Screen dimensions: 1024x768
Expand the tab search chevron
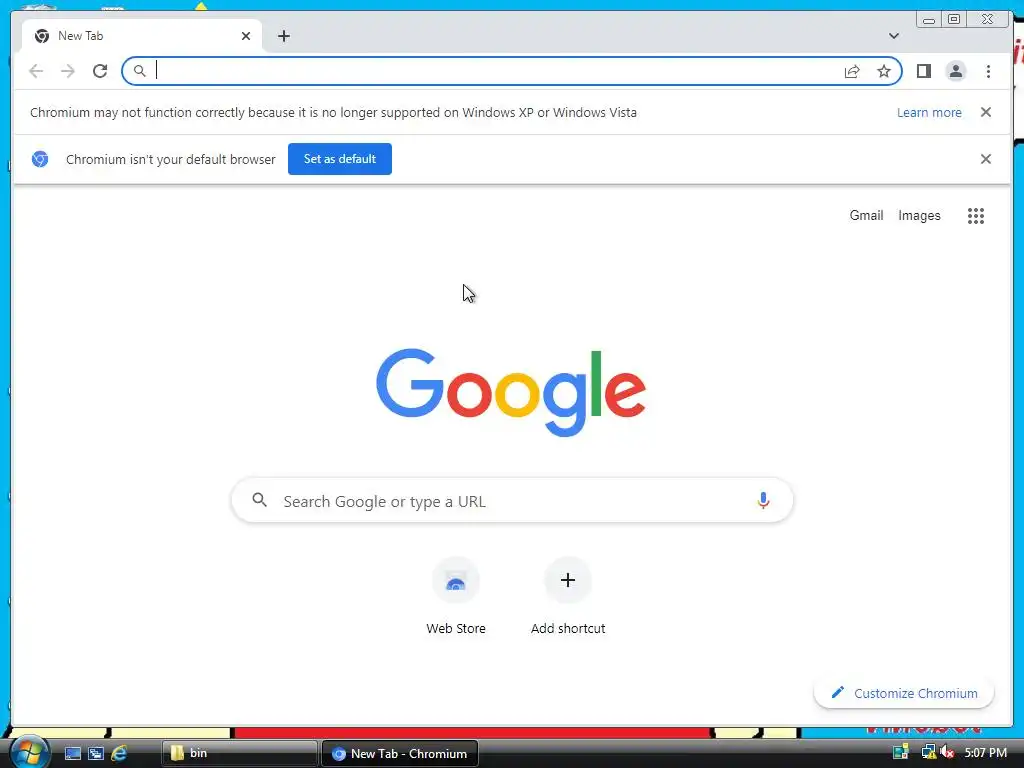(893, 36)
